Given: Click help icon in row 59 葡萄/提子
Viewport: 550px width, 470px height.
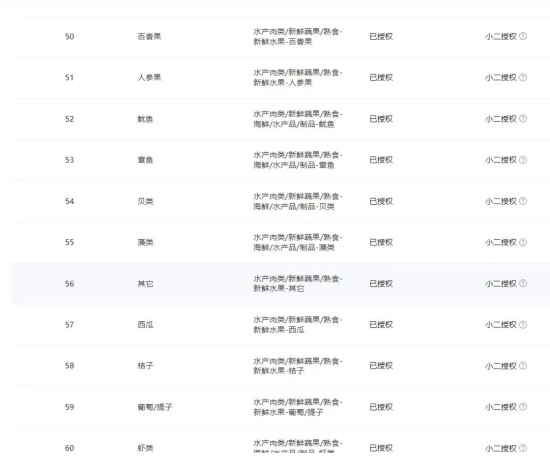Looking at the screenshot, I should click(523, 407).
